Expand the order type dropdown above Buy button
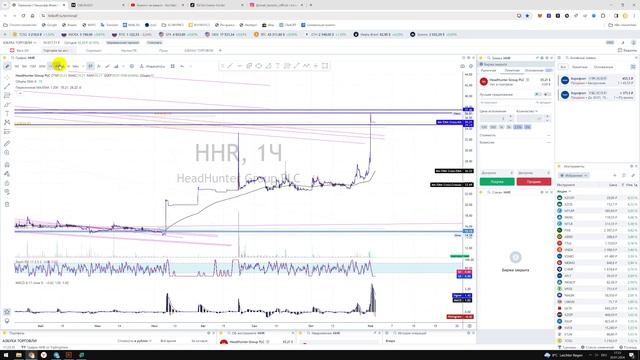The width and height of the screenshot is (640, 360). point(497,173)
